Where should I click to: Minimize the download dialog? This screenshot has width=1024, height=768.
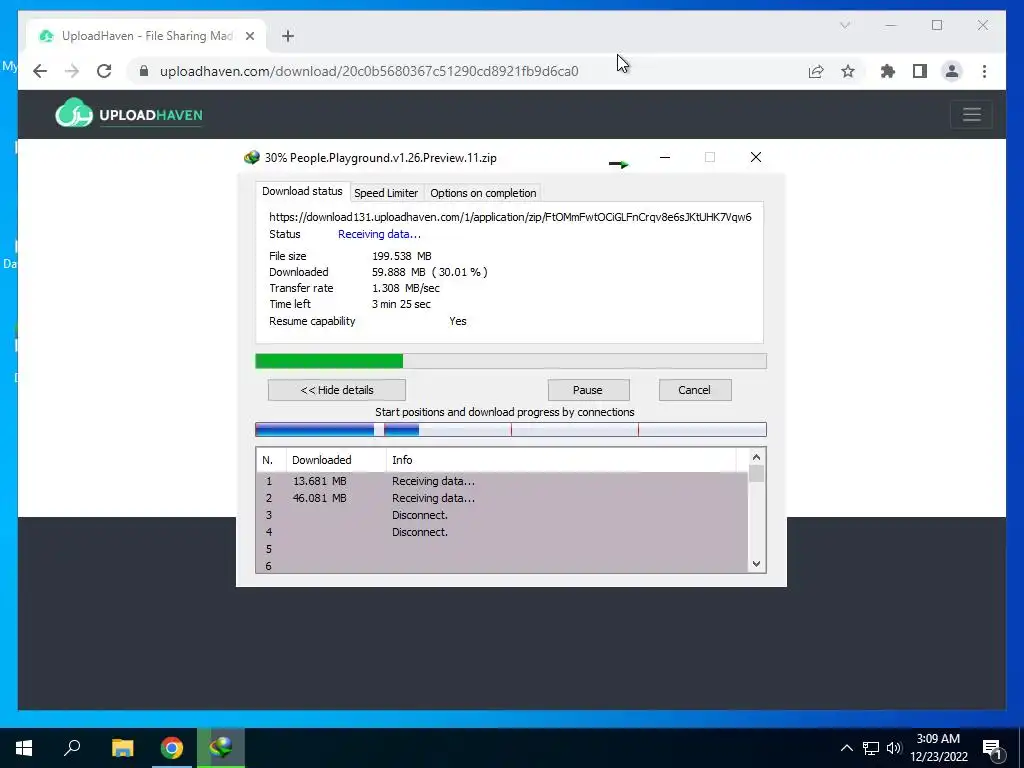pyautogui.click(x=665, y=157)
